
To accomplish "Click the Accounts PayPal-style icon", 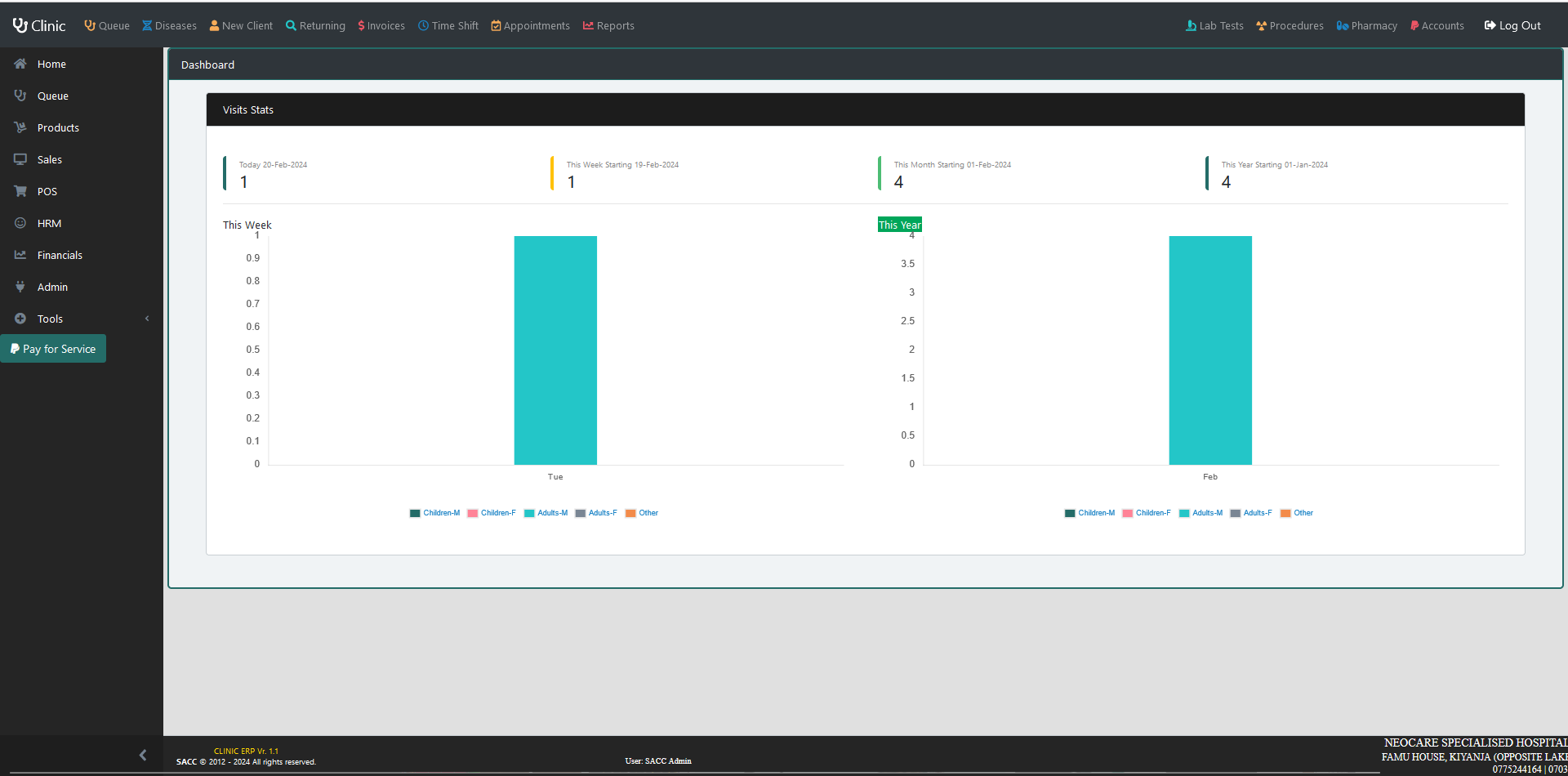I will [x=1414, y=25].
